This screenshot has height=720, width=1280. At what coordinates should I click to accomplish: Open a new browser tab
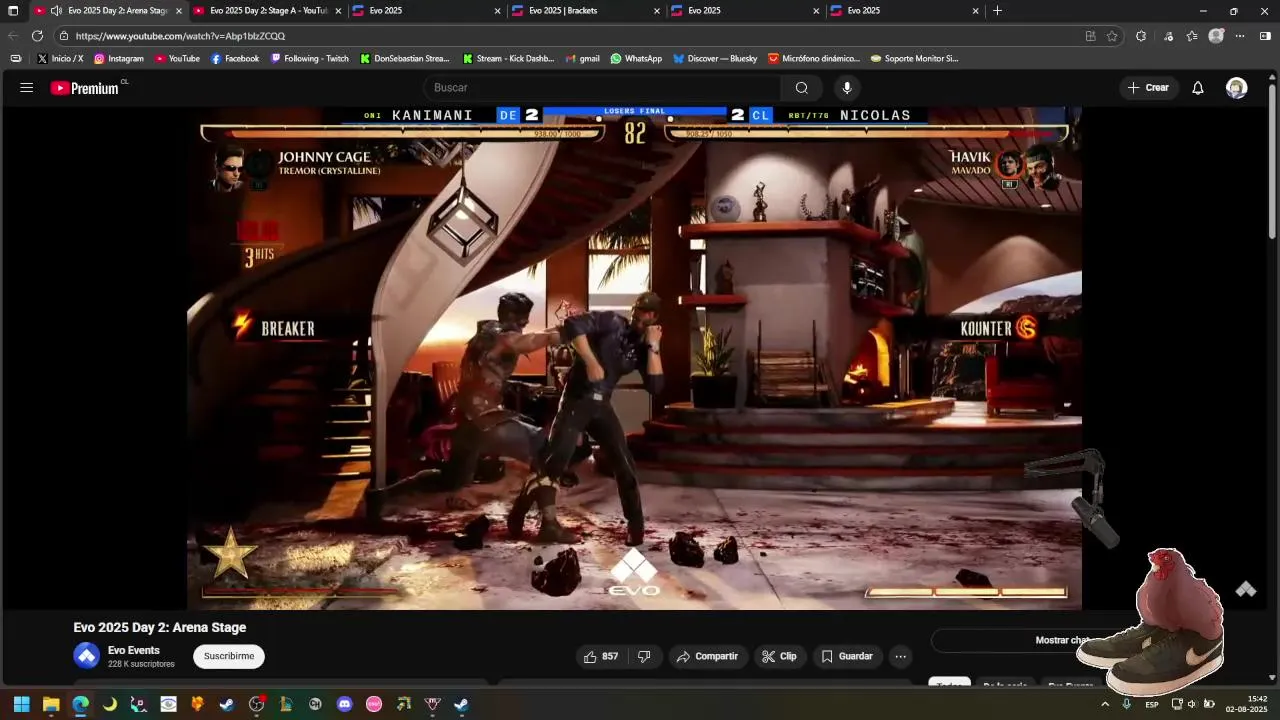(997, 11)
